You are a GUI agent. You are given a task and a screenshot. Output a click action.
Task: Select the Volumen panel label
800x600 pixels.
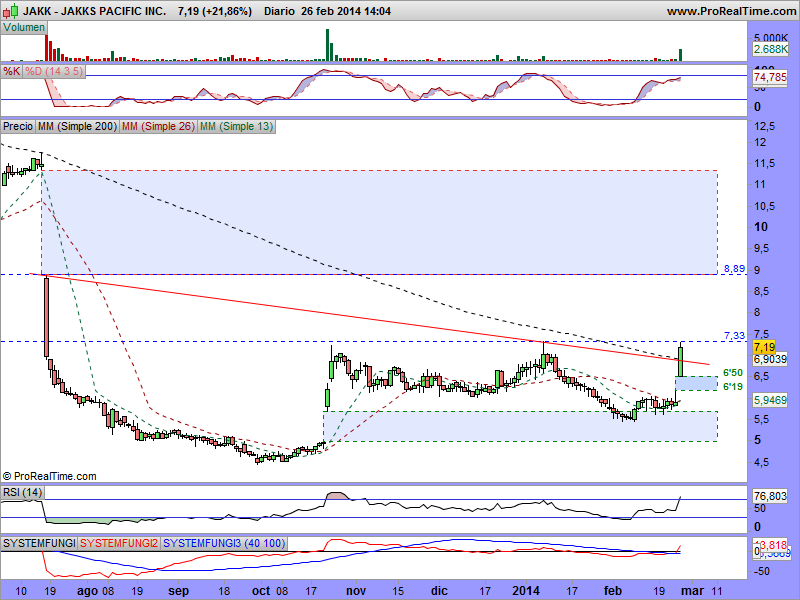point(23,28)
